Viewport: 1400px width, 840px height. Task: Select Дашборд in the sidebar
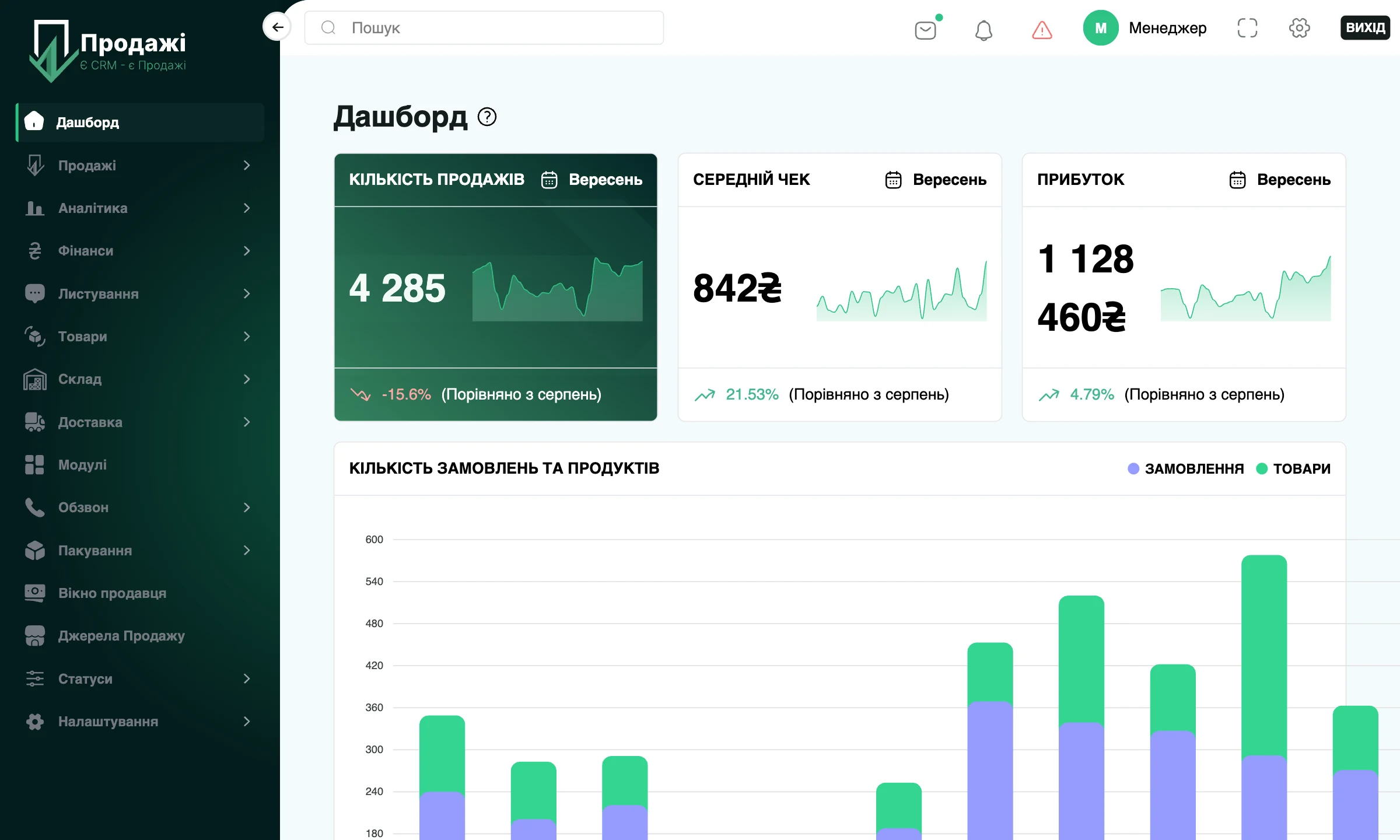(x=140, y=122)
